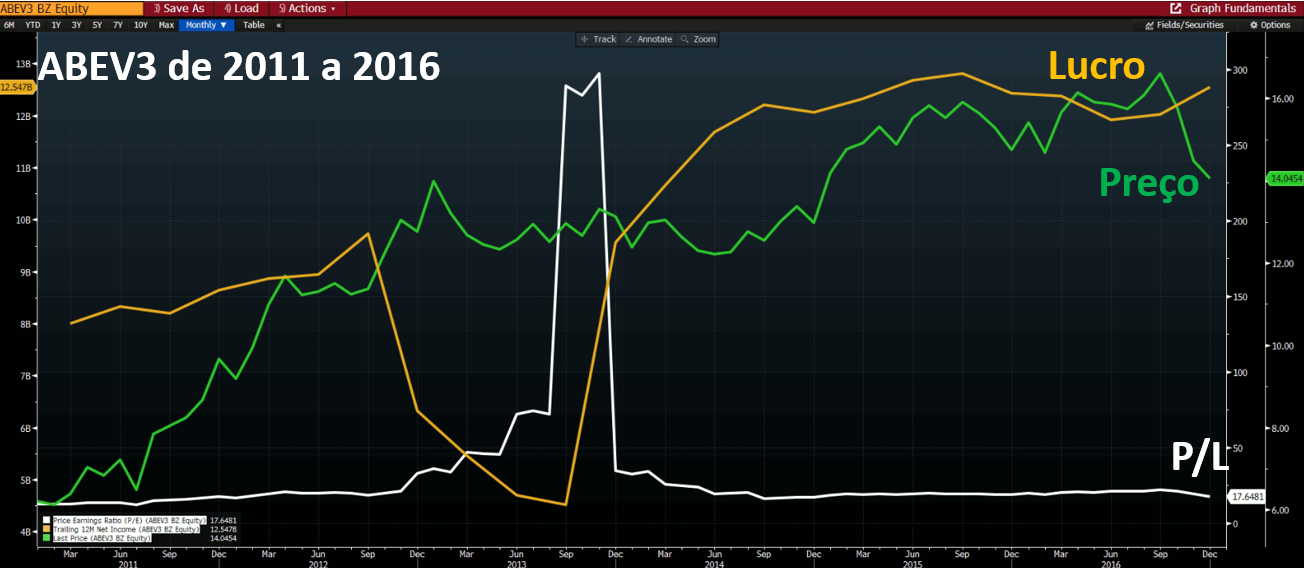1304x568 pixels.
Task: Select the 1Y time range
Action: pyautogui.click(x=54, y=24)
